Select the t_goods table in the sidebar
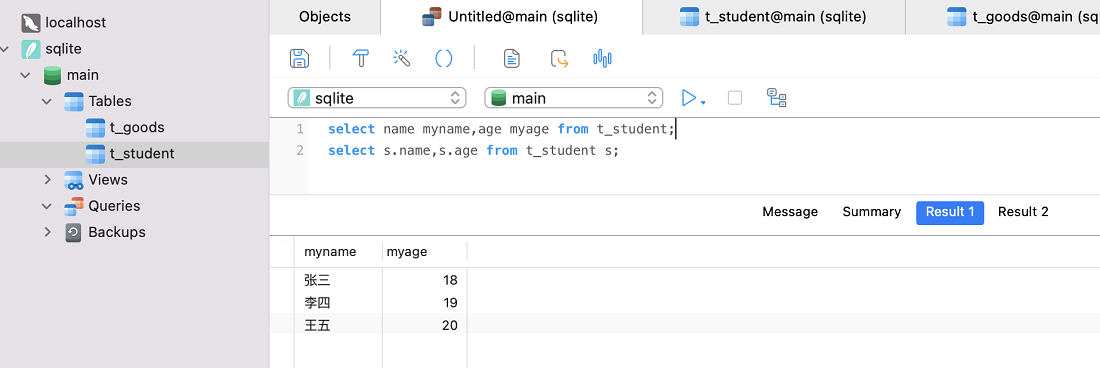Screen dimensions: 1100x368 click(x=135, y=128)
